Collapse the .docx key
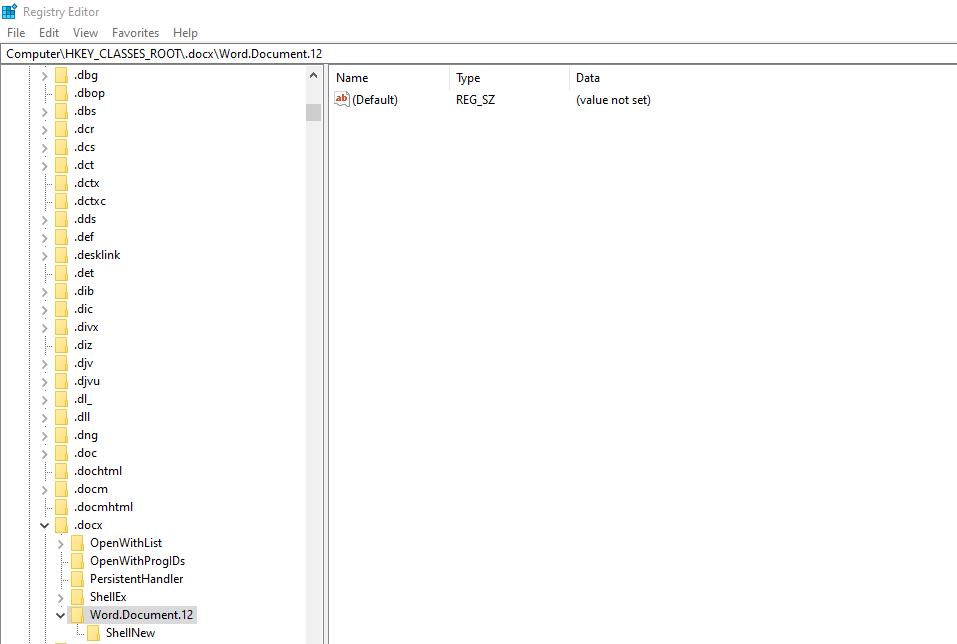Screen dimensions: 957x644 (x=45, y=525)
